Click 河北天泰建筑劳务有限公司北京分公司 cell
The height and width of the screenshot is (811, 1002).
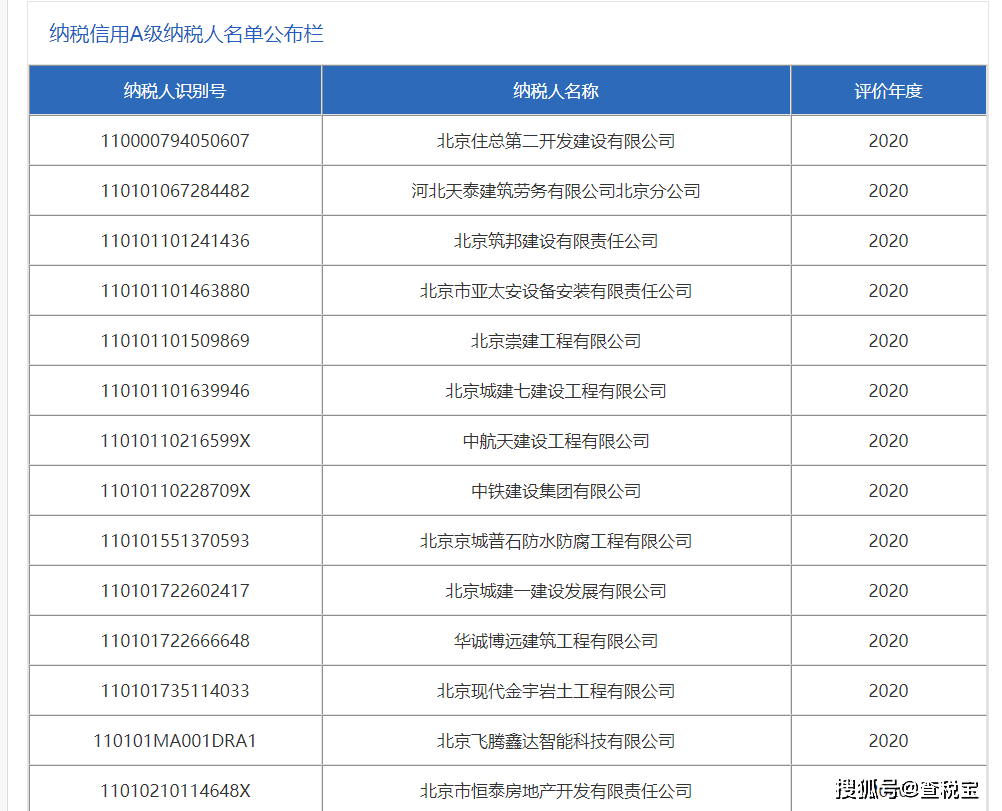556,190
